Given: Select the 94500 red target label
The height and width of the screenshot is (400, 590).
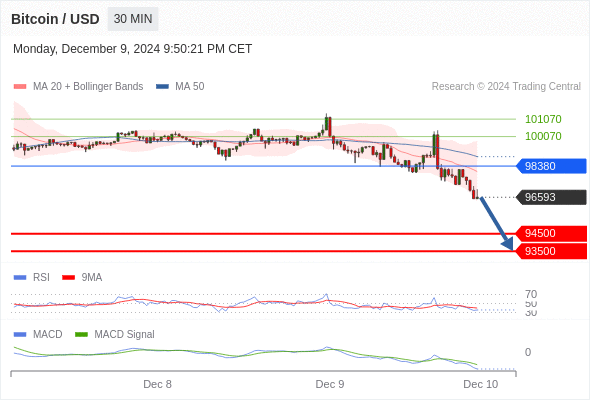Looking at the screenshot, I should click(551, 233).
